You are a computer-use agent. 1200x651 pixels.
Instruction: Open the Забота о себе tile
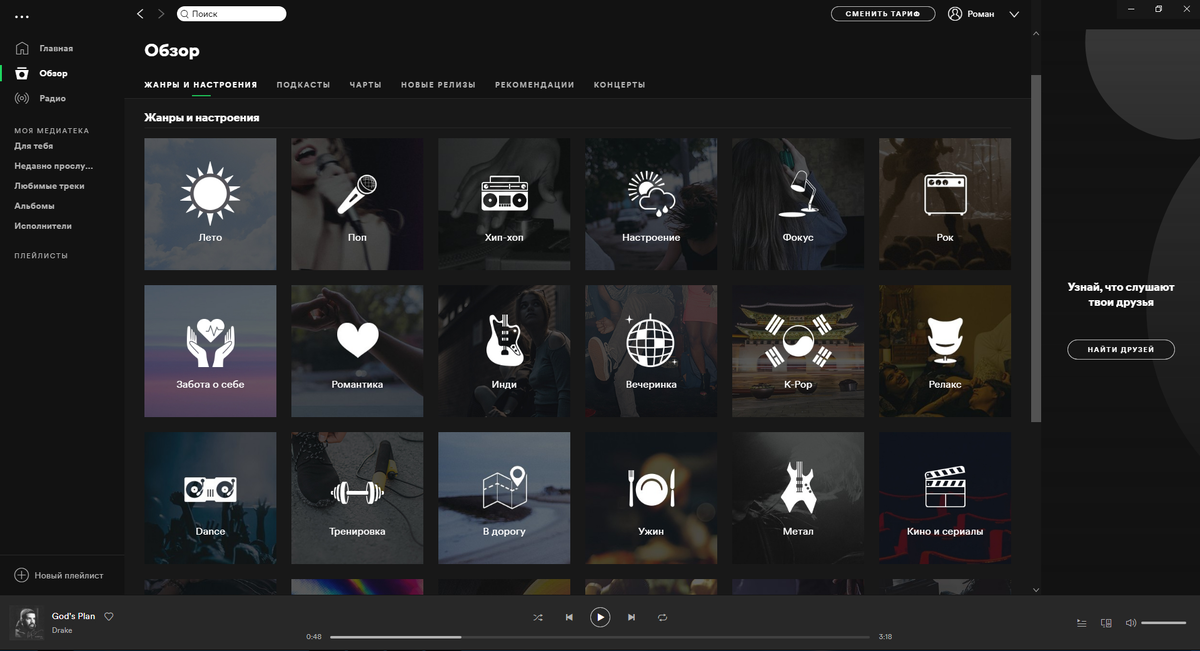click(x=210, y=351)
